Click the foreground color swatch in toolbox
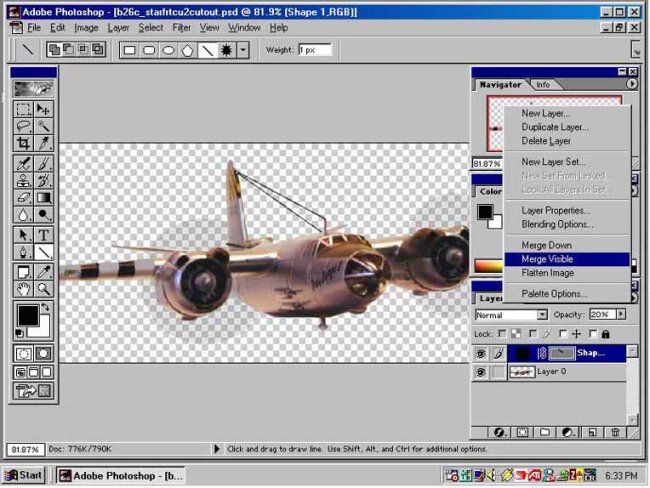This screenshot has width=650, height=488. tap(28, 318)
